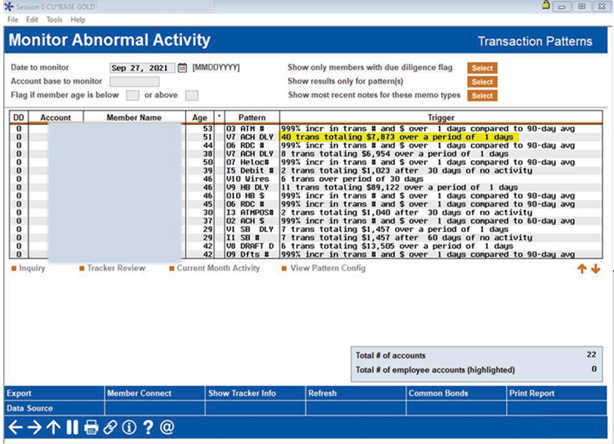Screen dimensions: 614x444
Task: Sort by the Member Name column header
Action: click(134, 117)
